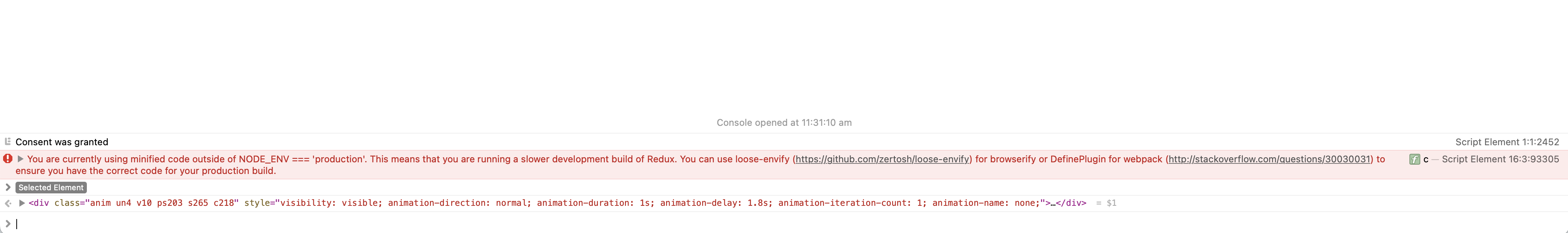The image size is (1568, 233).
Task: Click the collapsed ellipsis inside the div element
Action: (1053, 203)
